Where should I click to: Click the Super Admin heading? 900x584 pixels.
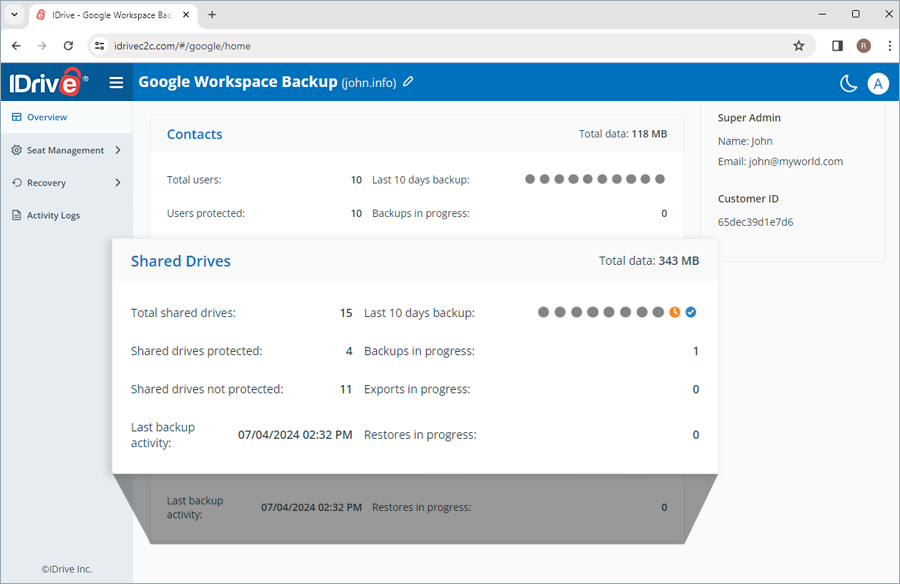(x=749, y=118)
